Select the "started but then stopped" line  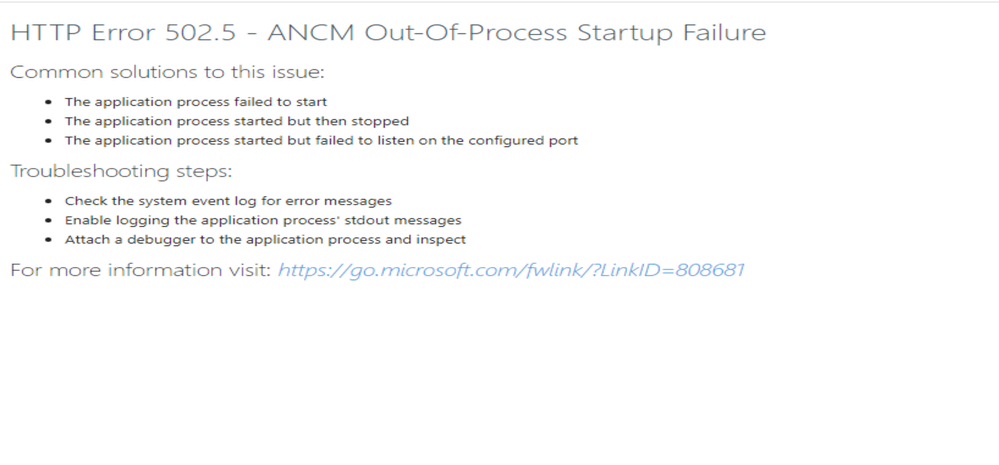click(x=236, y=121)
